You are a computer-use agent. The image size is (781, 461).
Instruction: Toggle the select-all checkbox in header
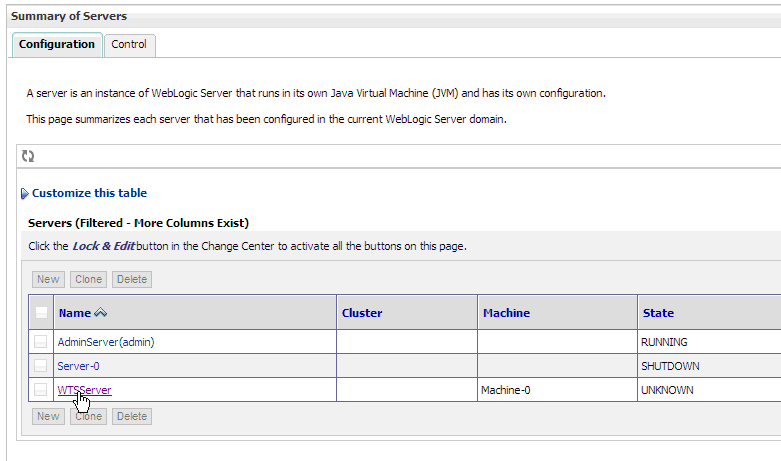coord(41,313)
